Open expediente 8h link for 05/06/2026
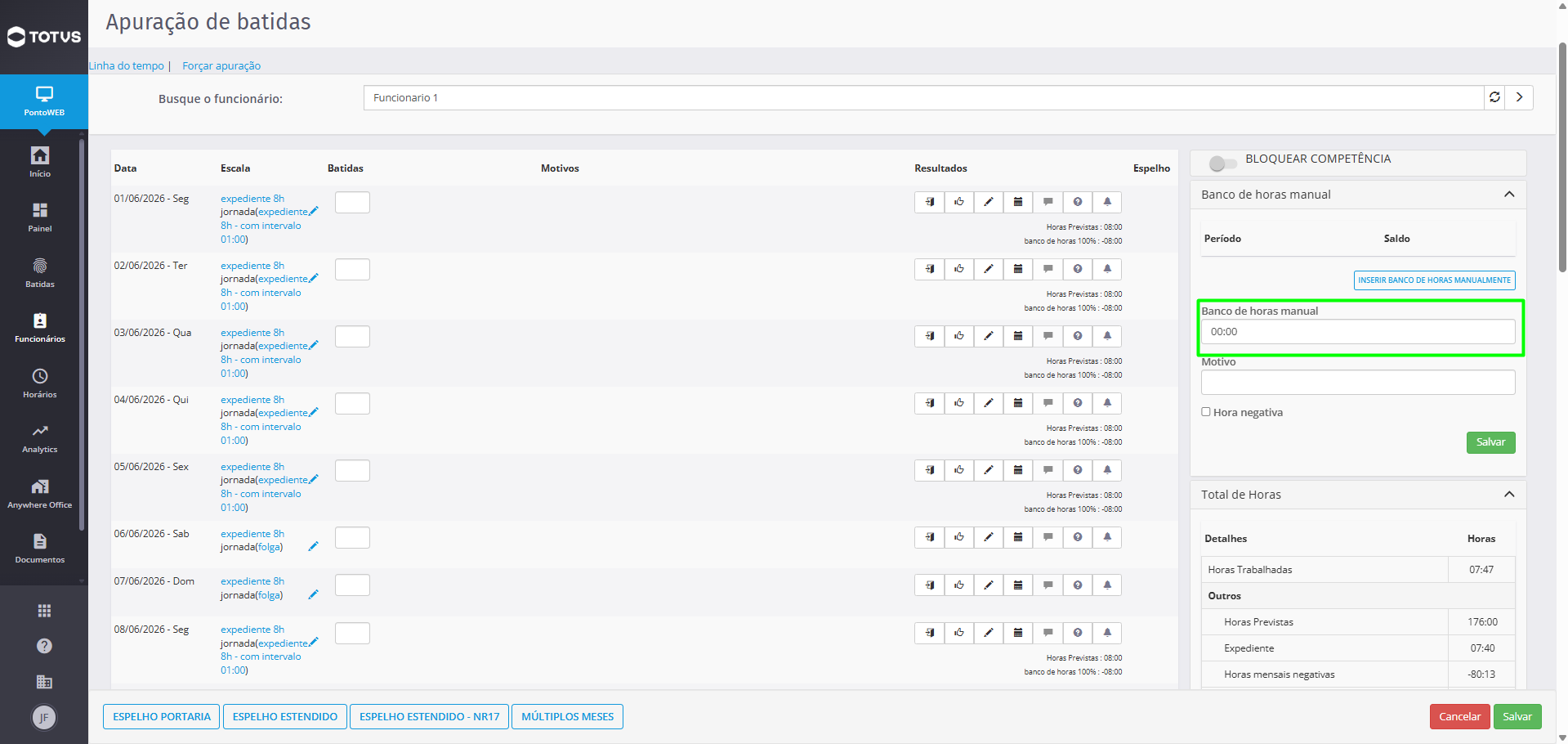Screen dimensions: 1568x744 point(252,467)
